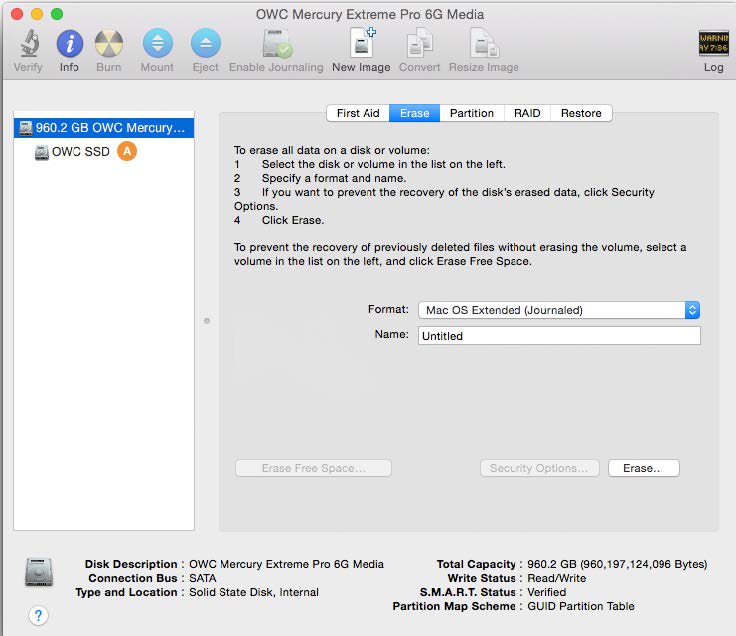Click the green zoom window button

(57, 14)
